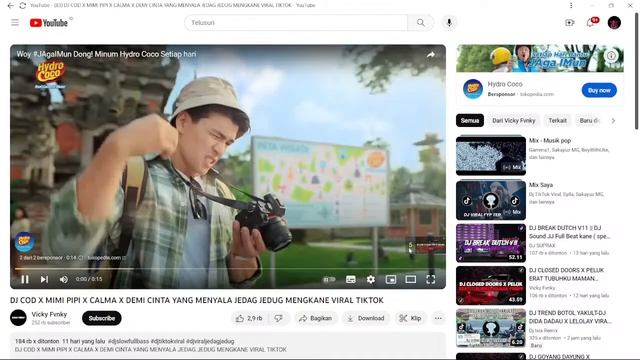This screenshot has width=640, height=360.
Task: Click the Mix - Musik pop title
Action: 550,140
